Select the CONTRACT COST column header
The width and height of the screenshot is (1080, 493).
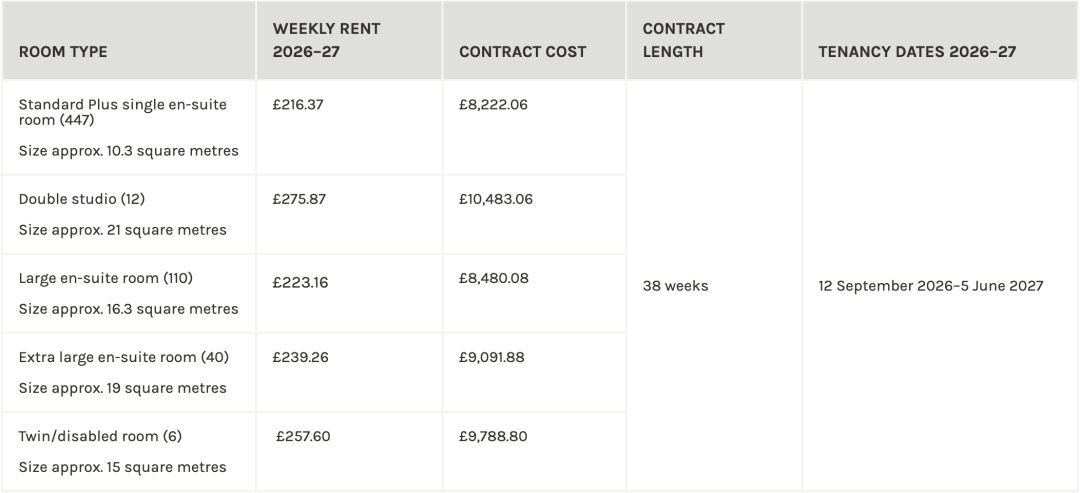click(522, 52)
